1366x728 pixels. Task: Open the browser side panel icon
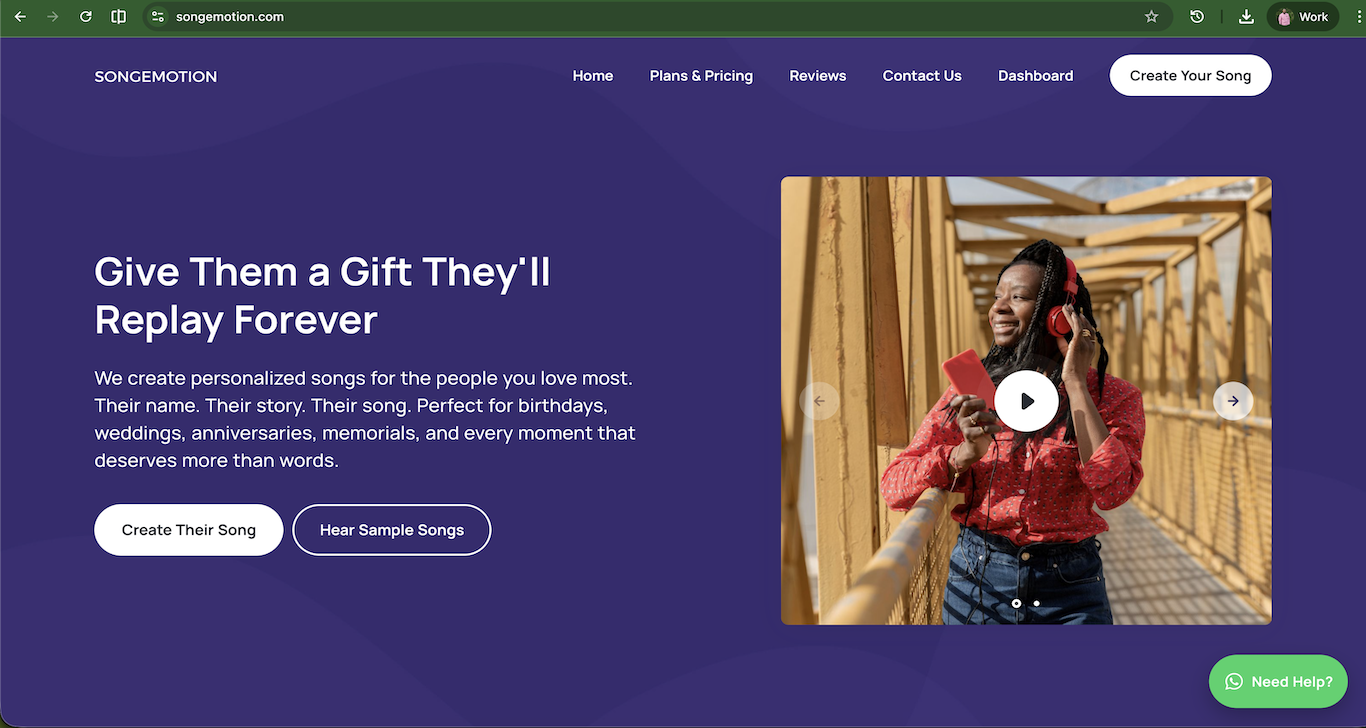(119, 17)
